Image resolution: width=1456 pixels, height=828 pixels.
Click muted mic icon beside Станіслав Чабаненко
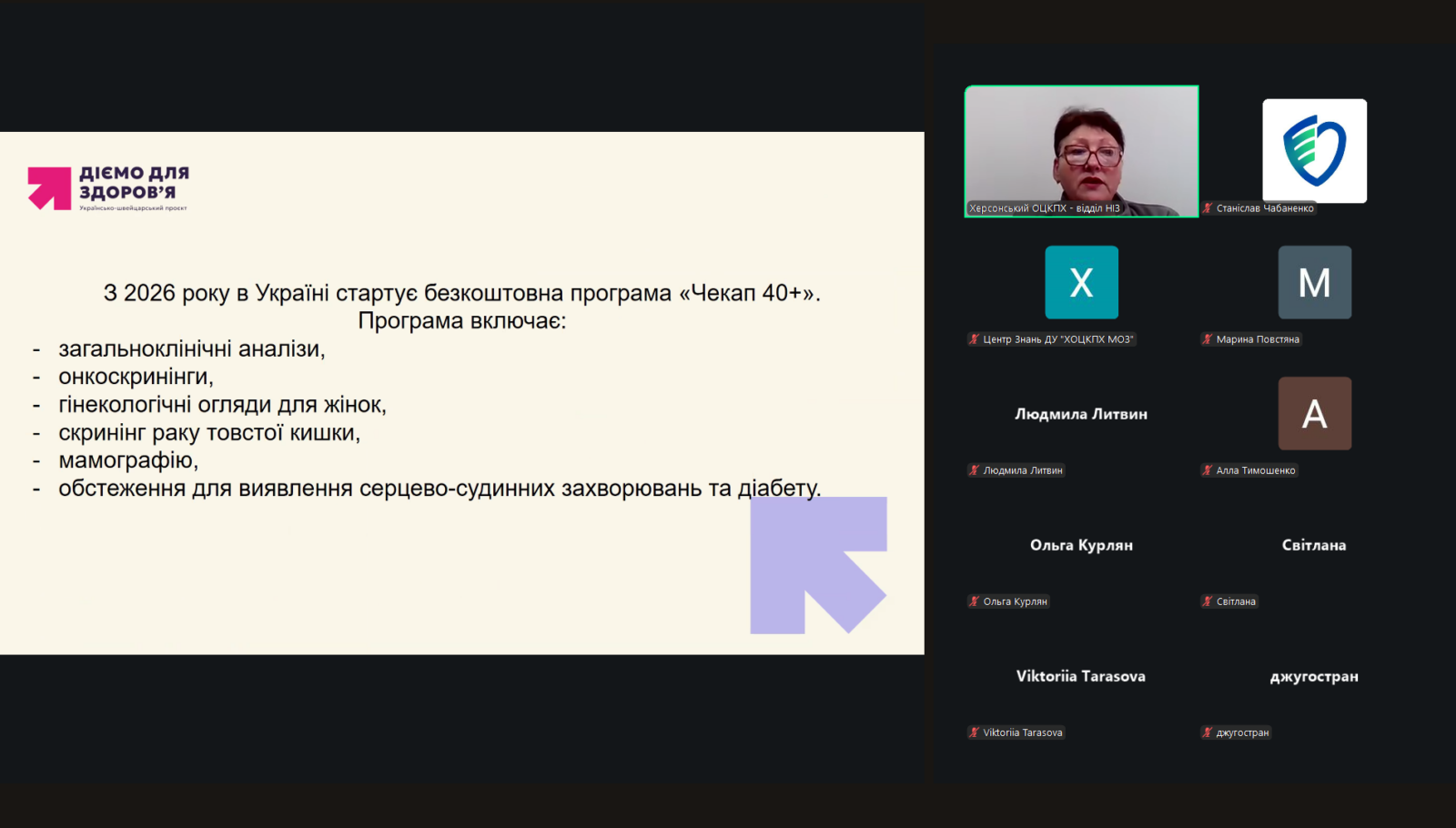1208,208
